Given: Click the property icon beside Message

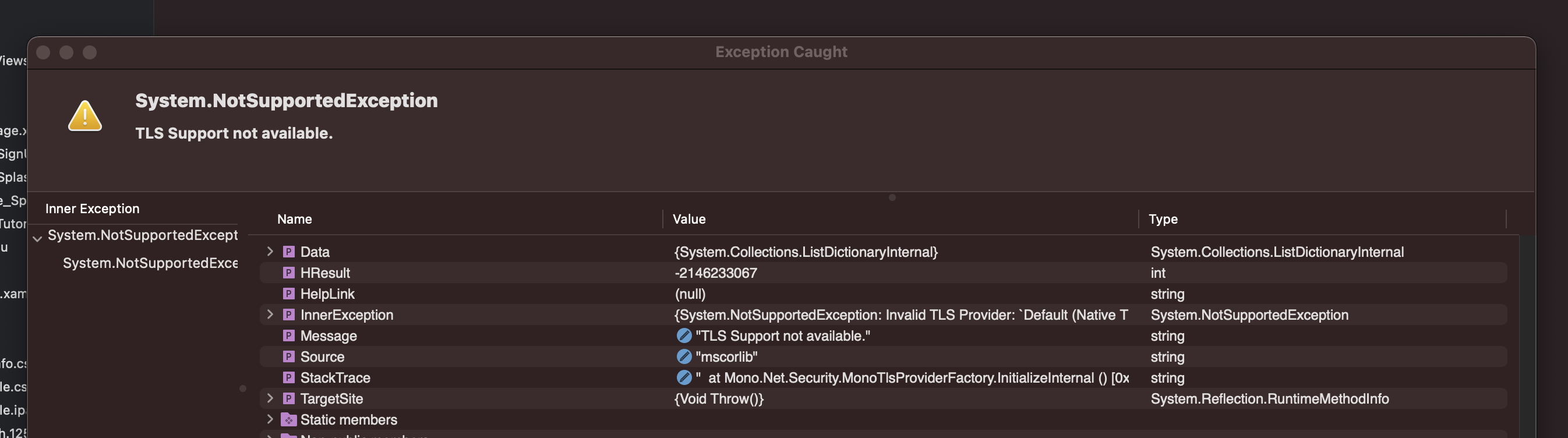Looking at the screenshot, I should click(288, 336).
